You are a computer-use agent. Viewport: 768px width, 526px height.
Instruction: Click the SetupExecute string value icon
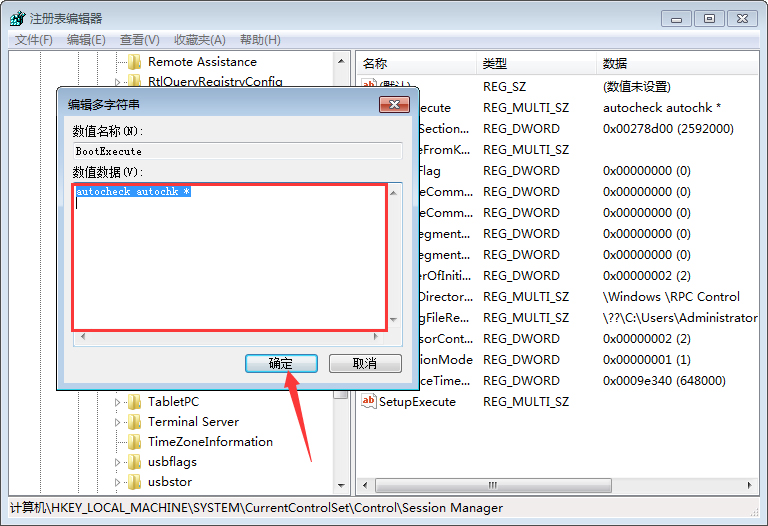pos(368,401)
